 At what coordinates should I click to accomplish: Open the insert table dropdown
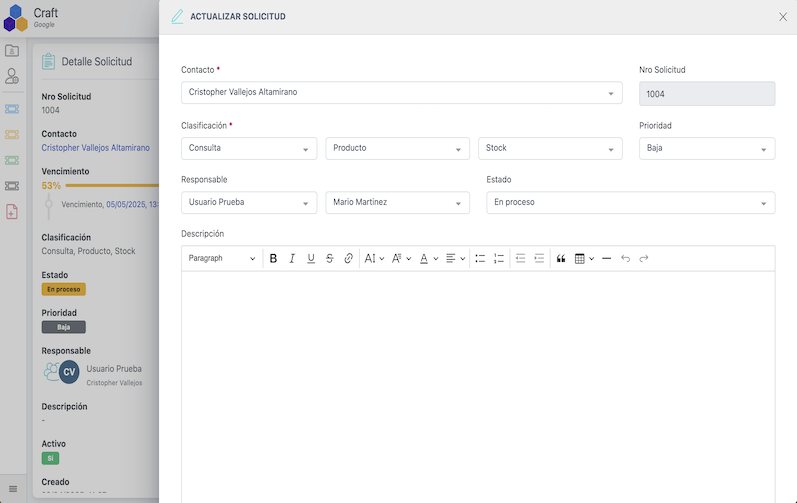pyautogui.click(x=584, y=259)
